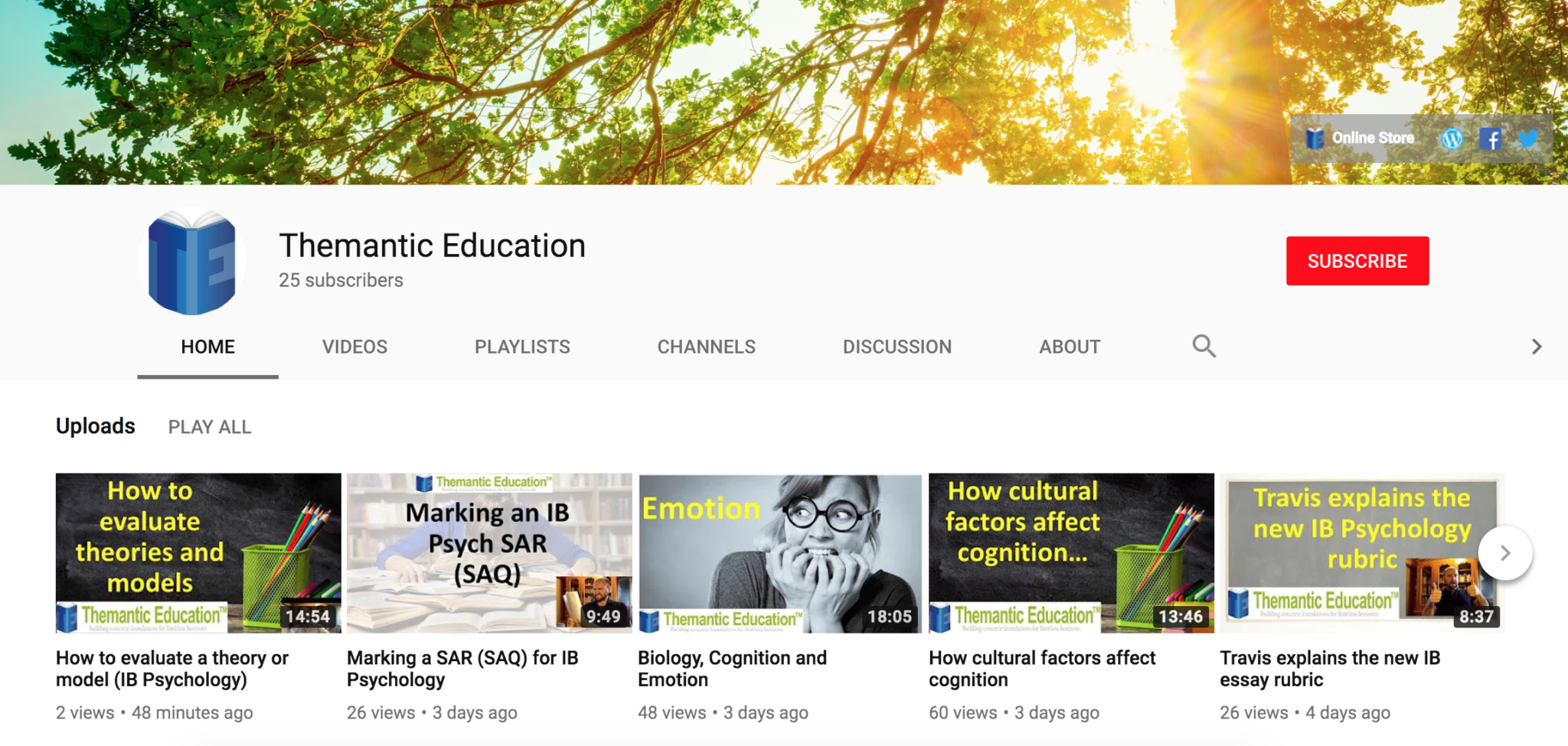Viewport: 1568px width, 746px height.
Task: Open thumbnail 'How to evaluate theories and models'
Action: click(x=198, y=553)
